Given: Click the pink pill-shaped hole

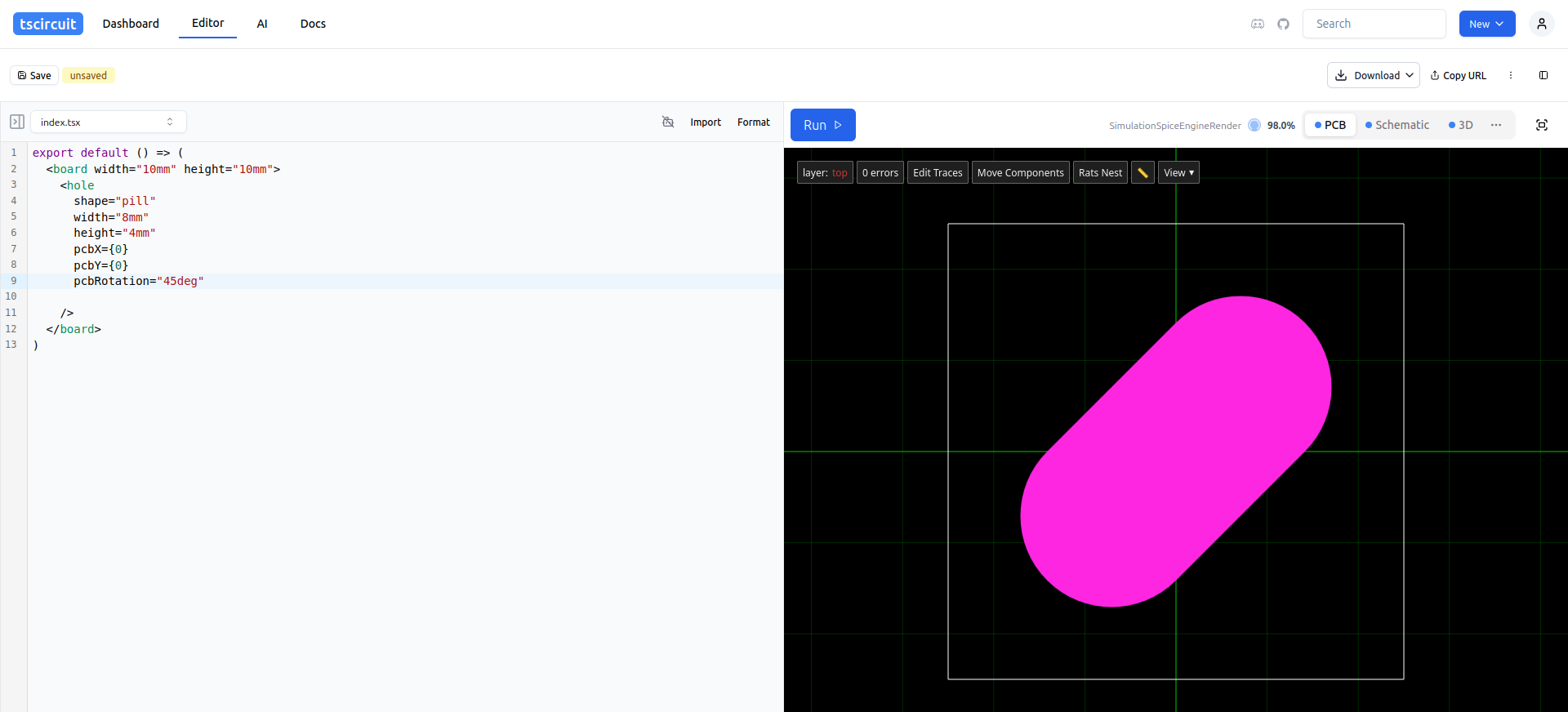Looking at the screenshot, I should coord(1175,452).
